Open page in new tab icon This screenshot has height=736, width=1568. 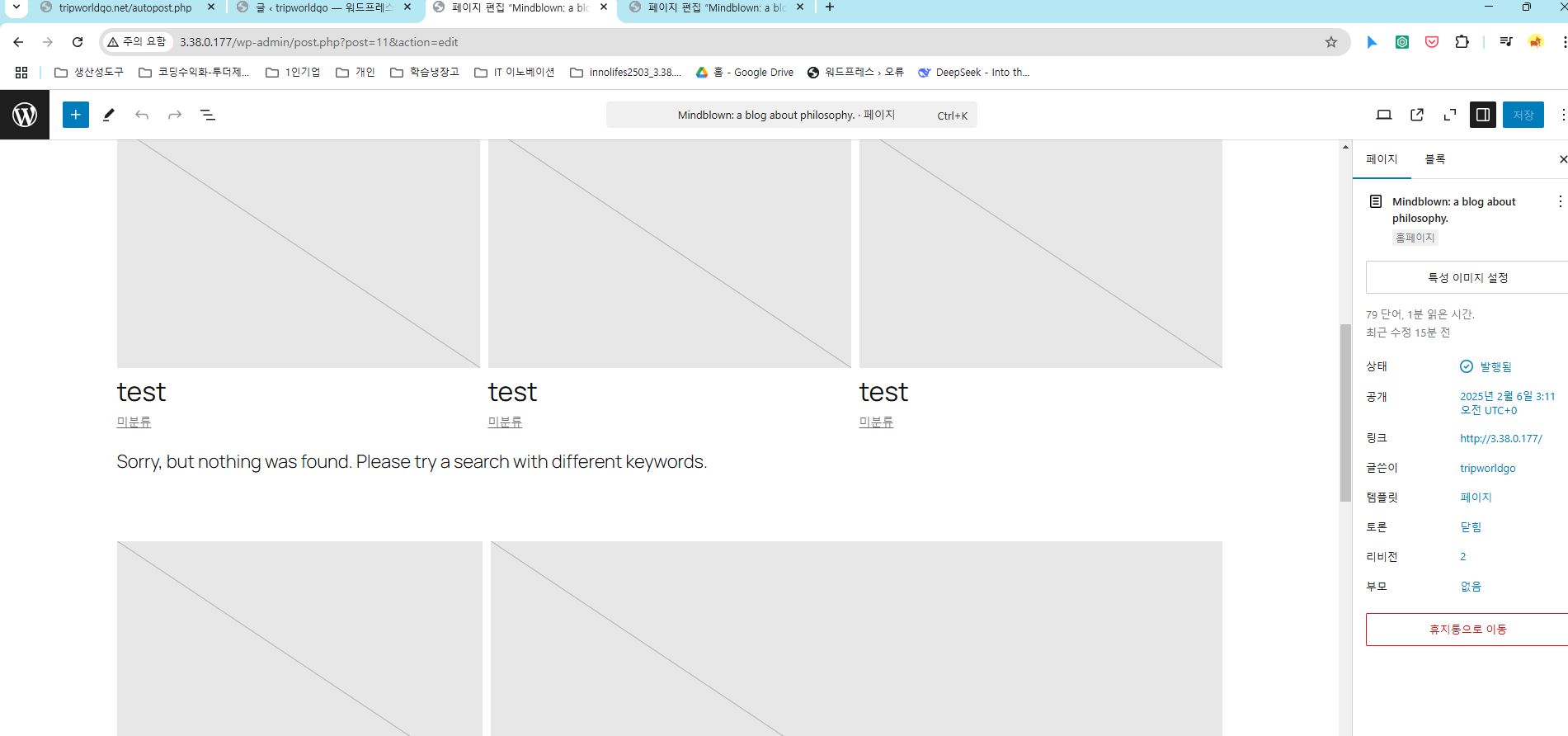[x=1417, y=115]
